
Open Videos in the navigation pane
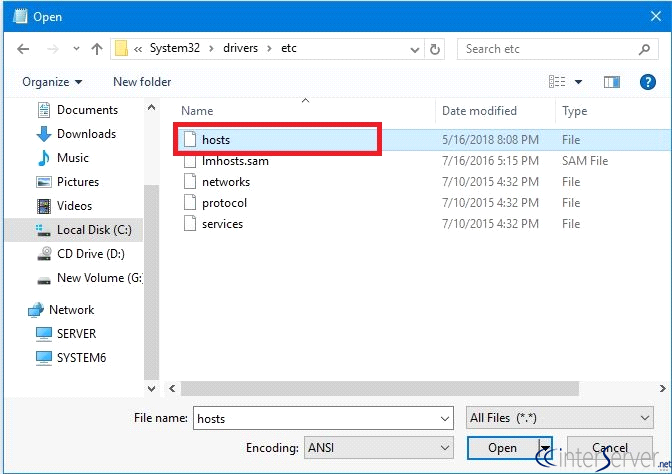pos(74,206)
